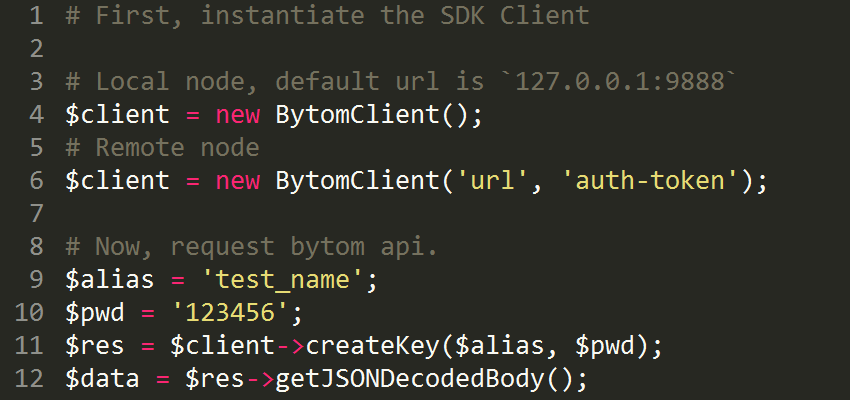The width and height of the screenshot is (850, 400).
Task: Click line number 5 in gutter
Action: coord(36,148)
